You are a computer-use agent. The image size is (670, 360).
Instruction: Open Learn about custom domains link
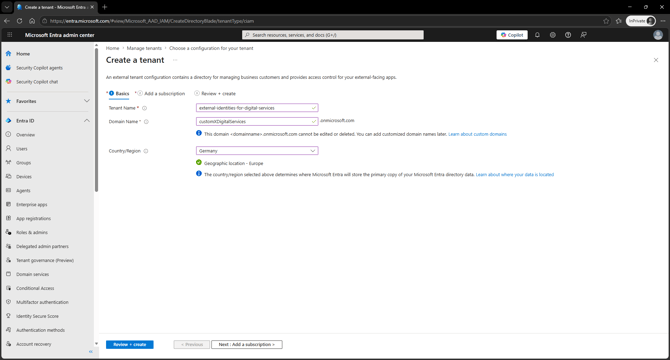477,134
